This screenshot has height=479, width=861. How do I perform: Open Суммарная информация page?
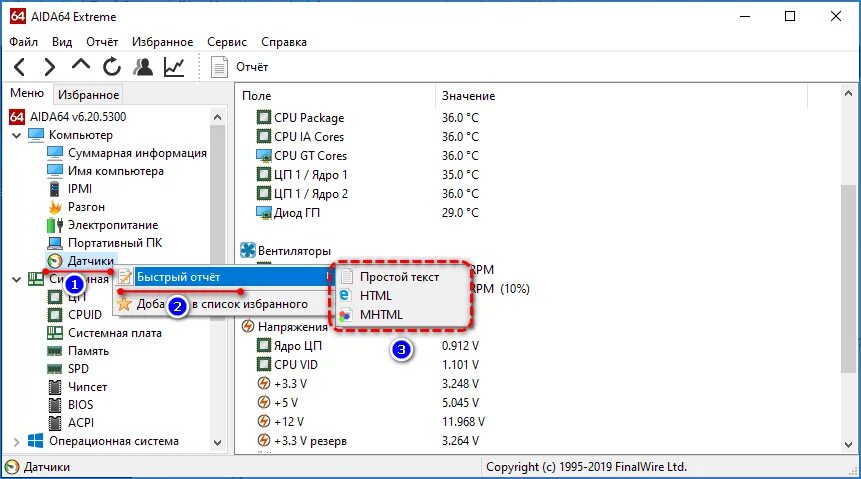point(137,153)
